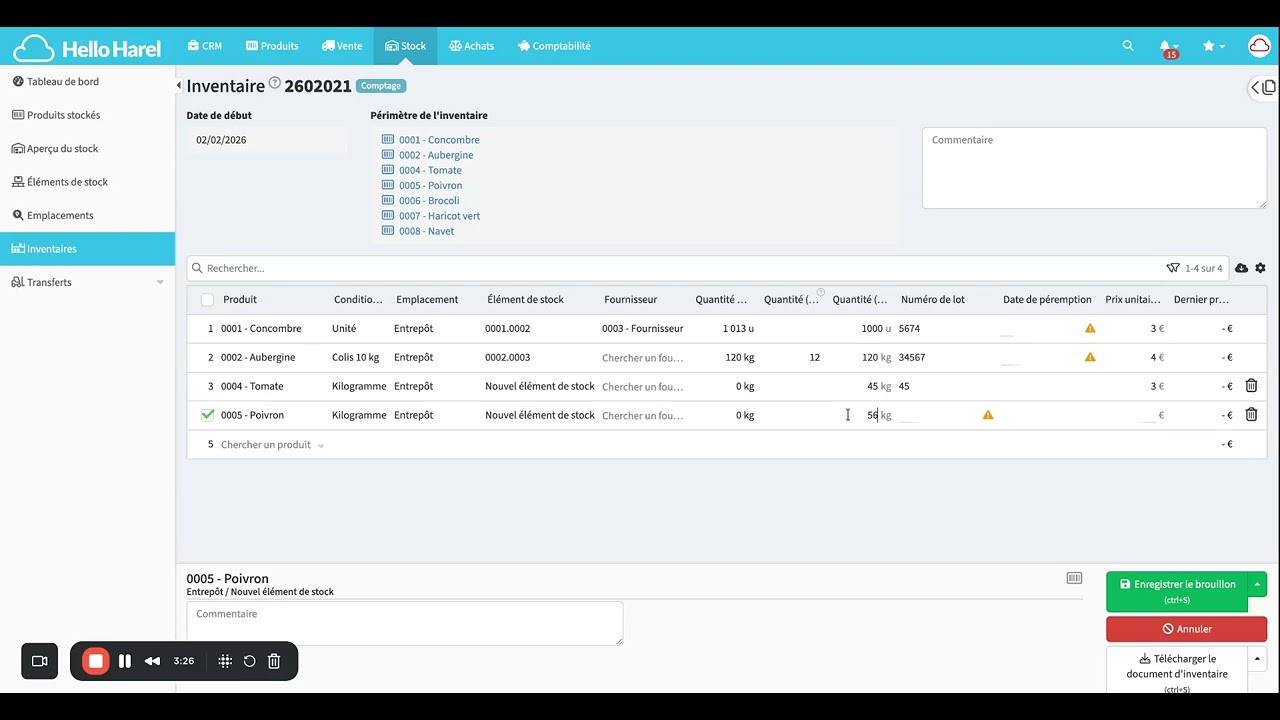Screen dimensions: 1280x720
Task: Expand the Télécharger document options arrow
Action: tap(1257, 659)
